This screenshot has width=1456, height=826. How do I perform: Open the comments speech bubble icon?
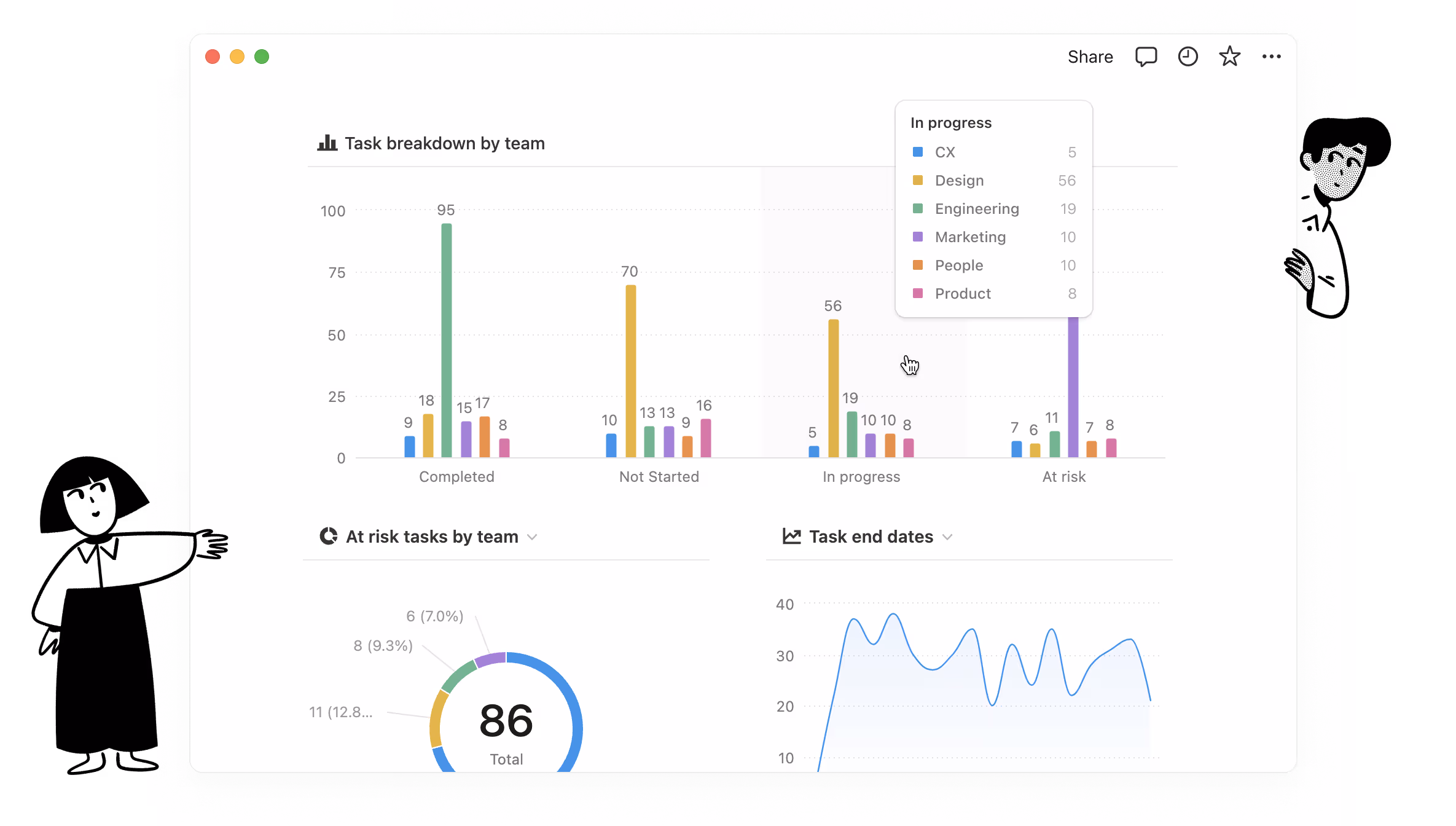pos(1146,57)
